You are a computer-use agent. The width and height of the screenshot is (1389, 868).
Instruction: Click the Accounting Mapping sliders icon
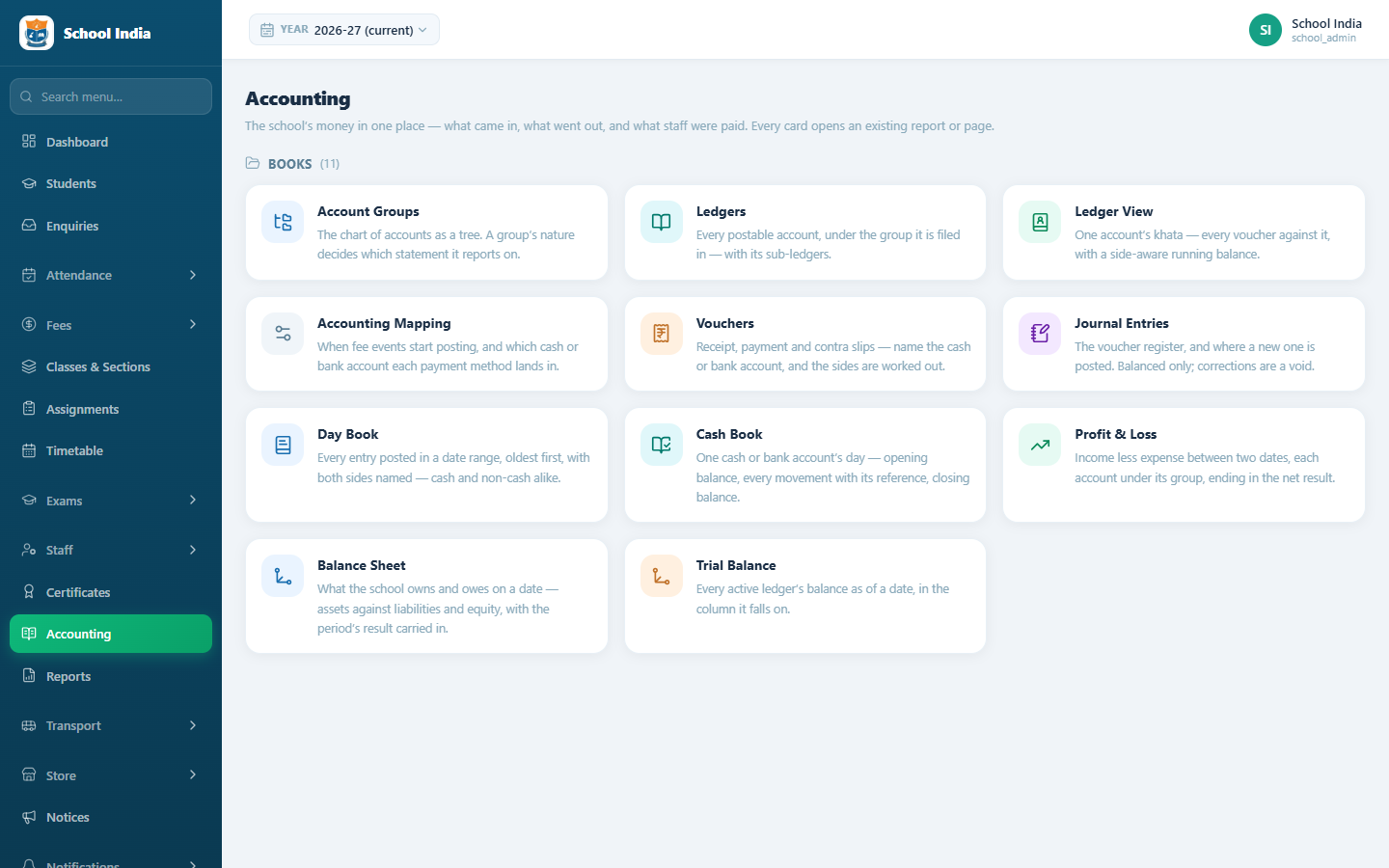(x=283, y=334)
